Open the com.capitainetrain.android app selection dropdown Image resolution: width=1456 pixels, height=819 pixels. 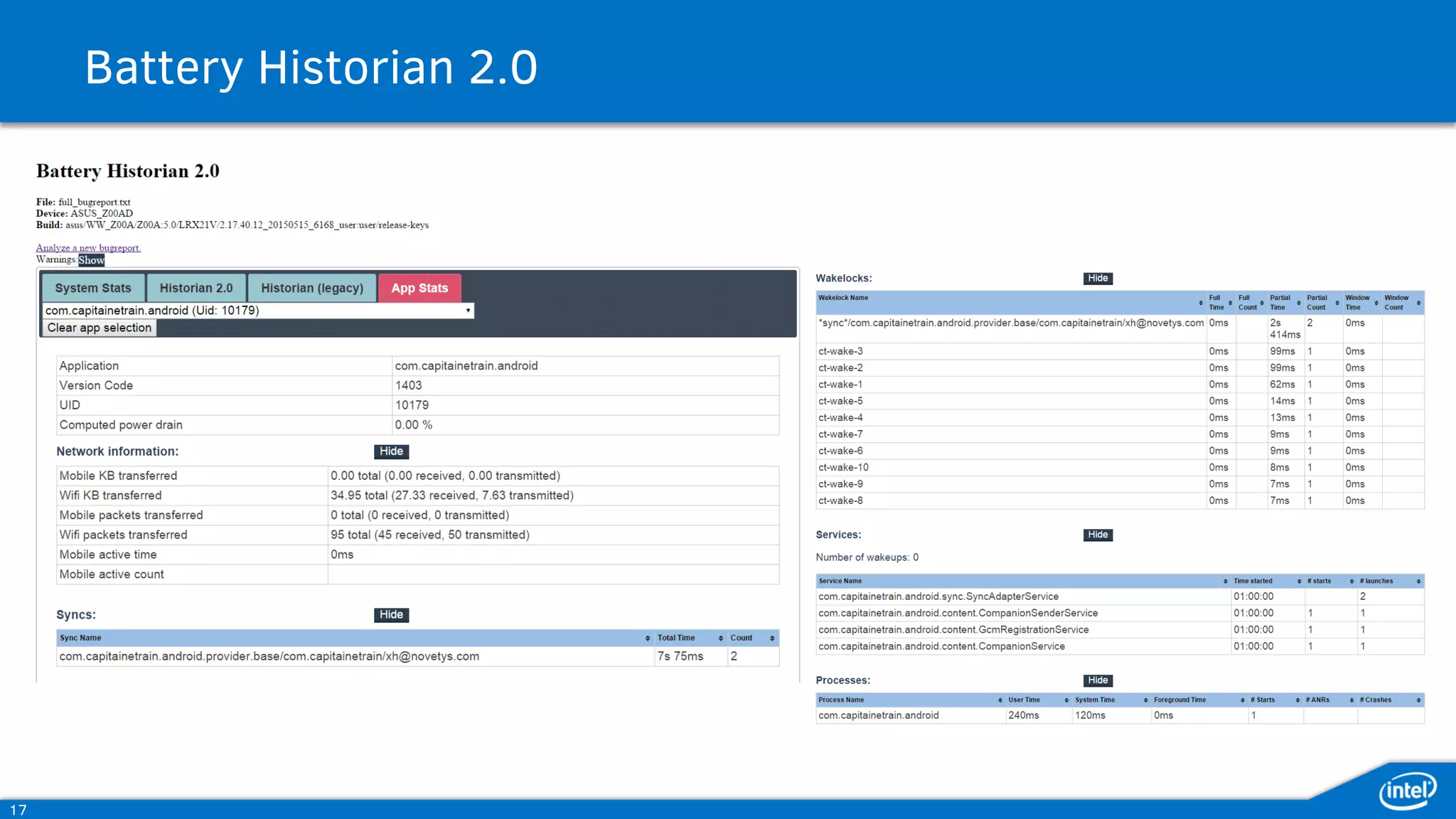tap(258, 311)
